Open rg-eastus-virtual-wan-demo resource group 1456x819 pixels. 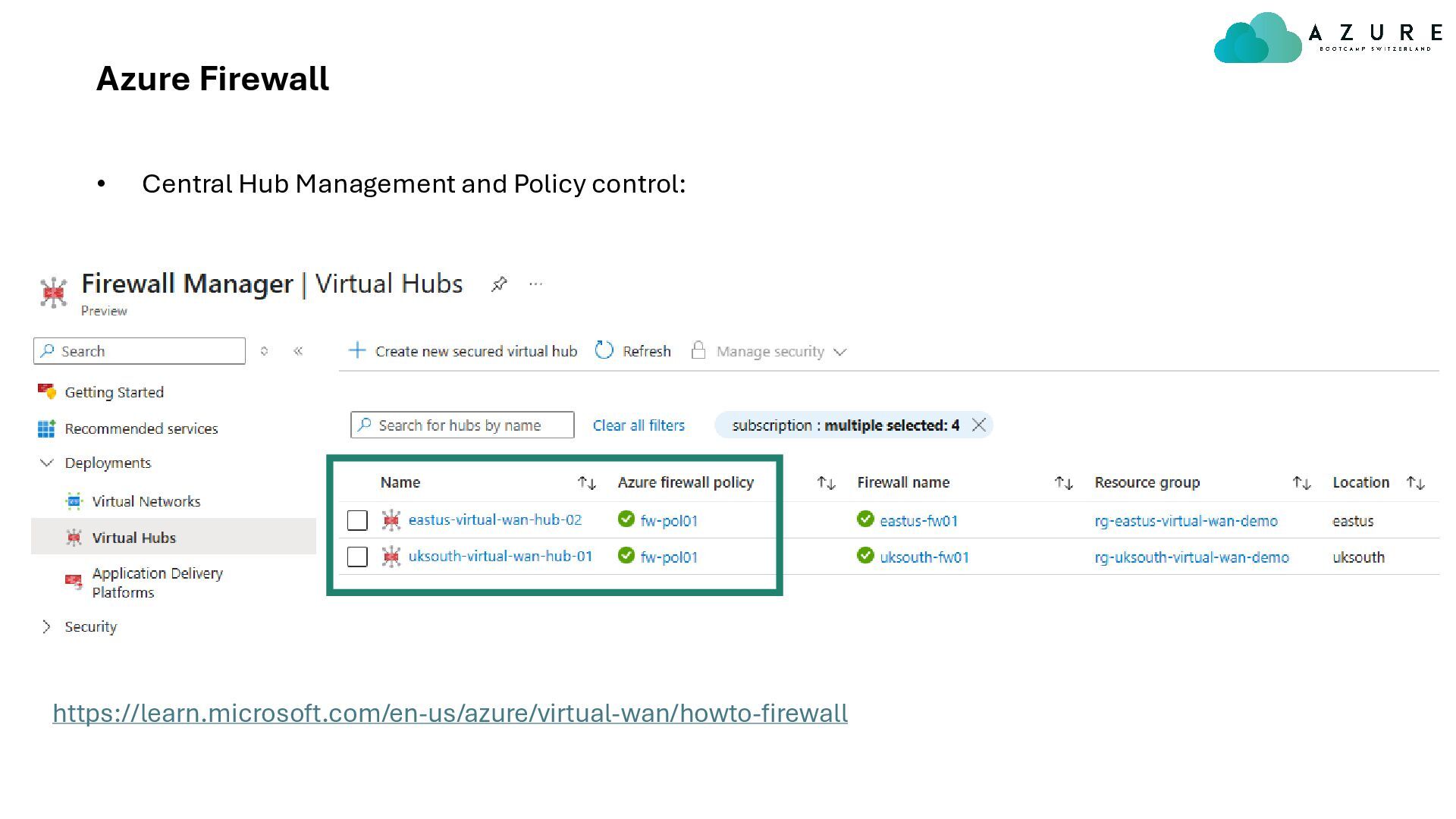1186,521
